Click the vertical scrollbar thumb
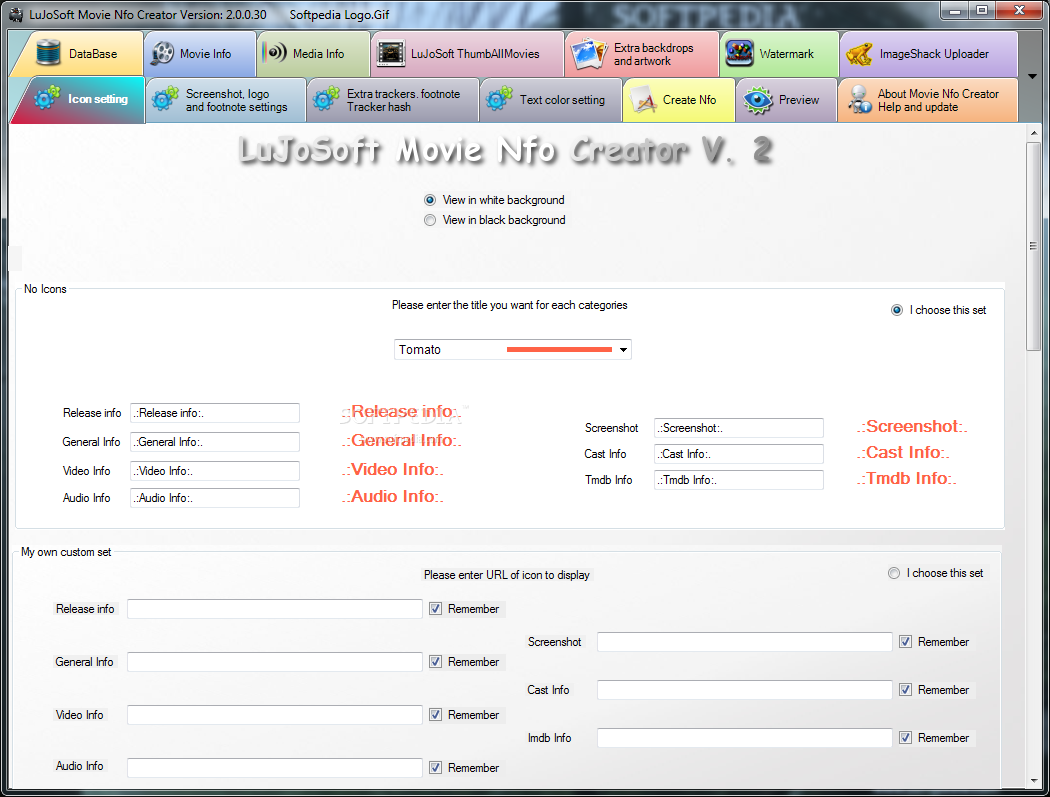The image size is (1050, 797). pyautogui.click(x=1033, y=246)
